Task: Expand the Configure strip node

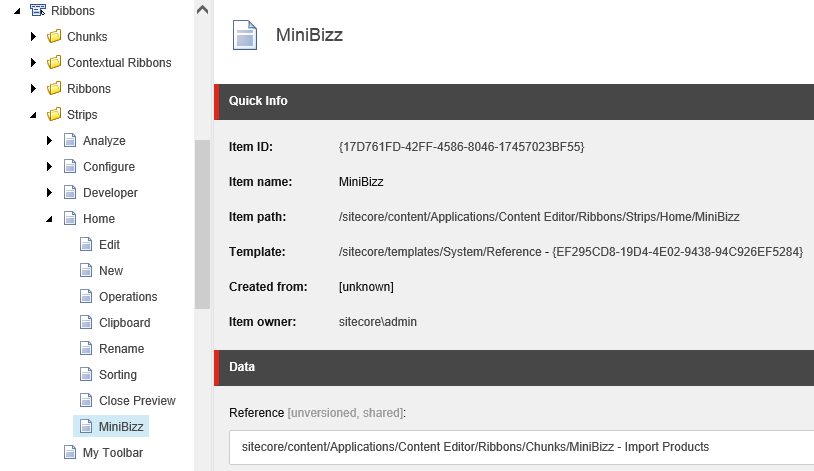Action: [49, 166]
